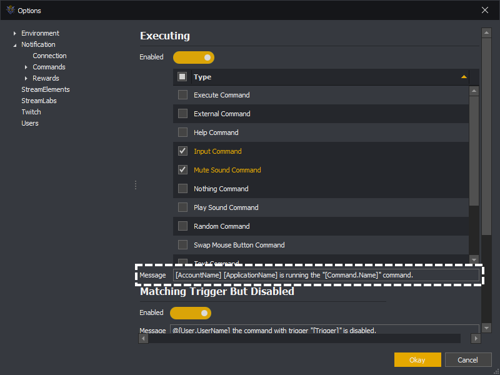Check the External Command checkbox

click(183, 114)
